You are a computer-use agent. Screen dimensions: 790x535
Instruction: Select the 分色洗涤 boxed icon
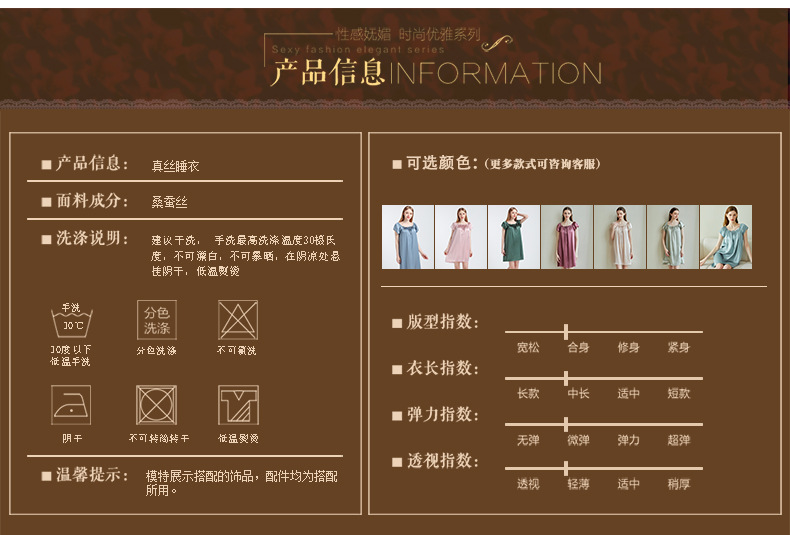click(x=157, y=320)
